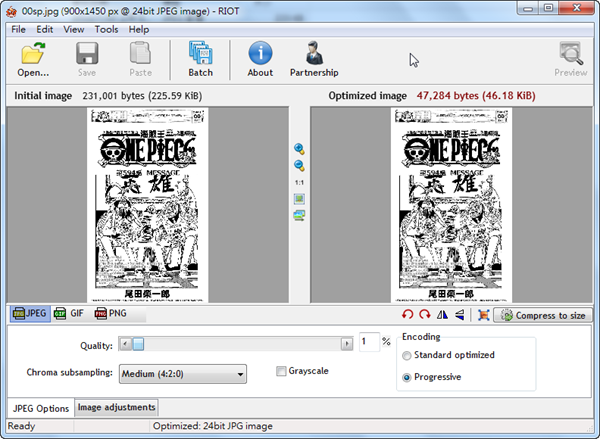This screenshot has height=439, width=600.
Task: Rotate image 90 degrees counter-clockwise
Action: [408, 315]
